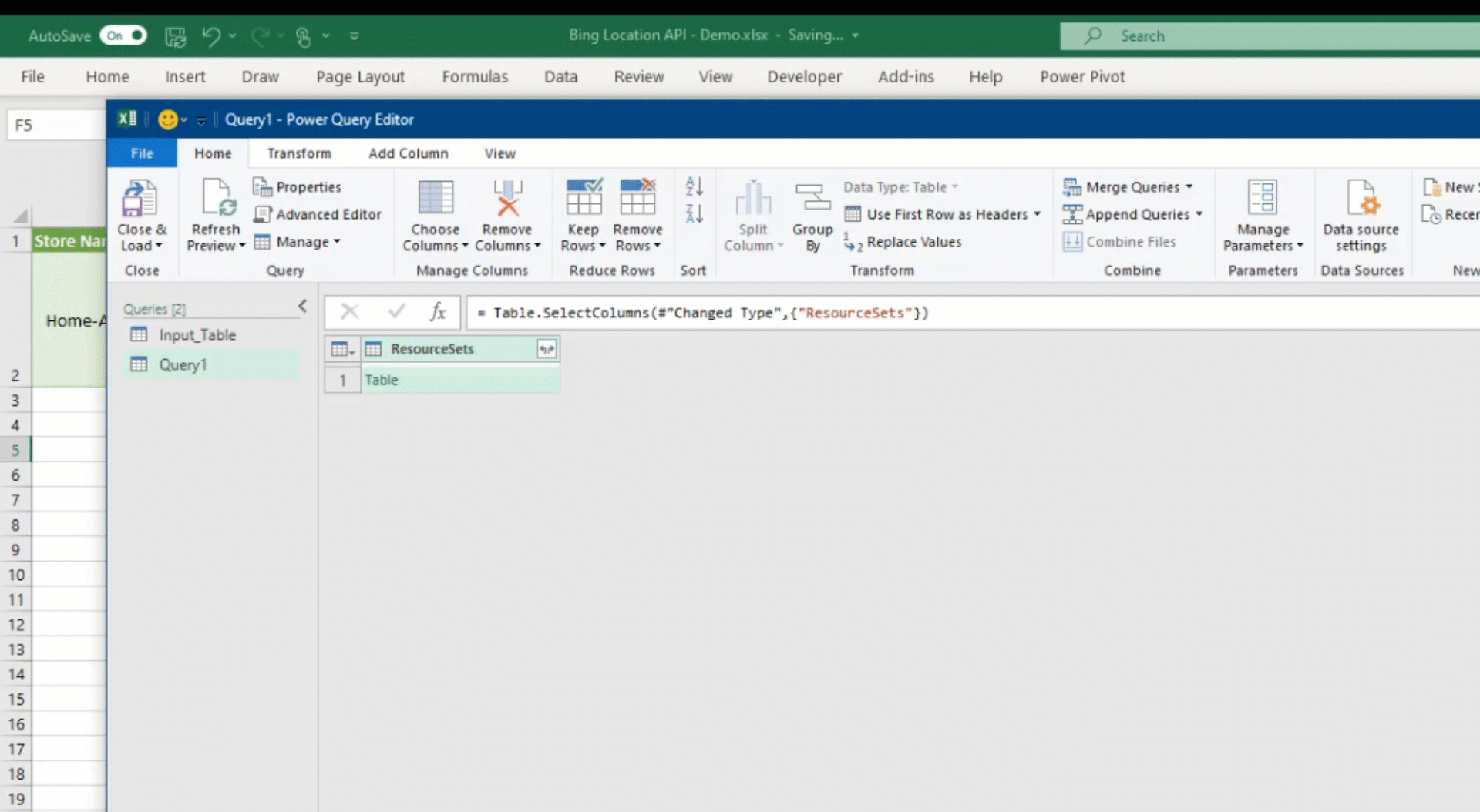Click the formula bar fx icon
Viewport: 1480px width, 812px height.
(x=438, y=312)
